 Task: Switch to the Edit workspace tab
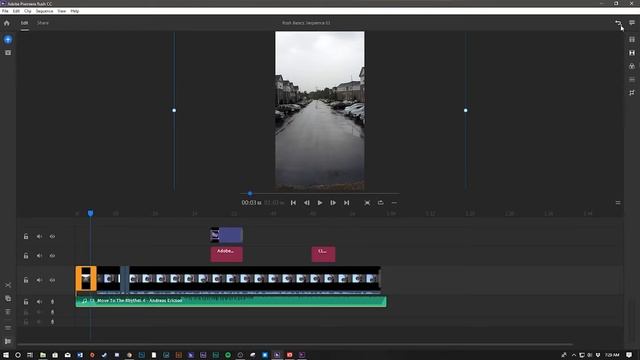(24, 23)
